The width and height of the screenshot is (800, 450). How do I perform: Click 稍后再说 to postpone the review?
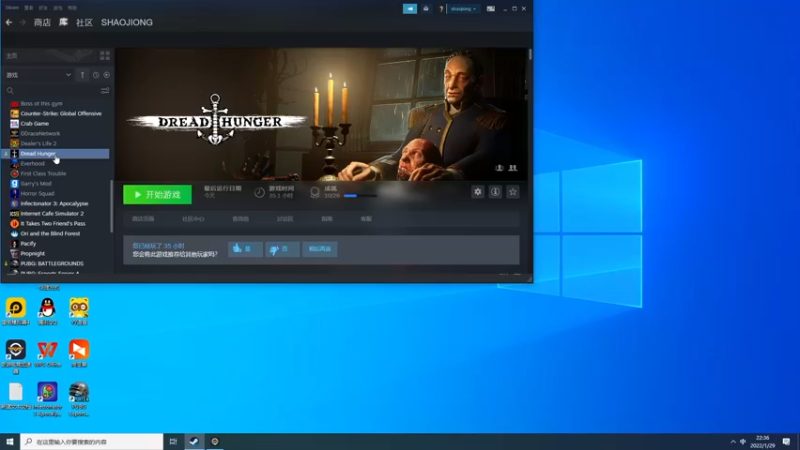[320, 249]
